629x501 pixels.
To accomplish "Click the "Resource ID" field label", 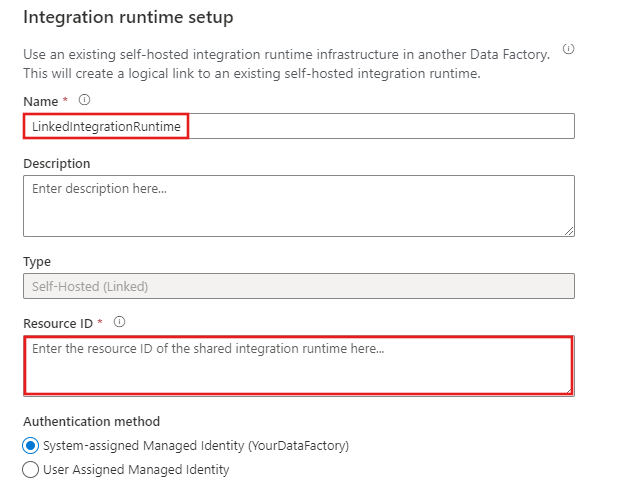I will (x=58, y=323).
